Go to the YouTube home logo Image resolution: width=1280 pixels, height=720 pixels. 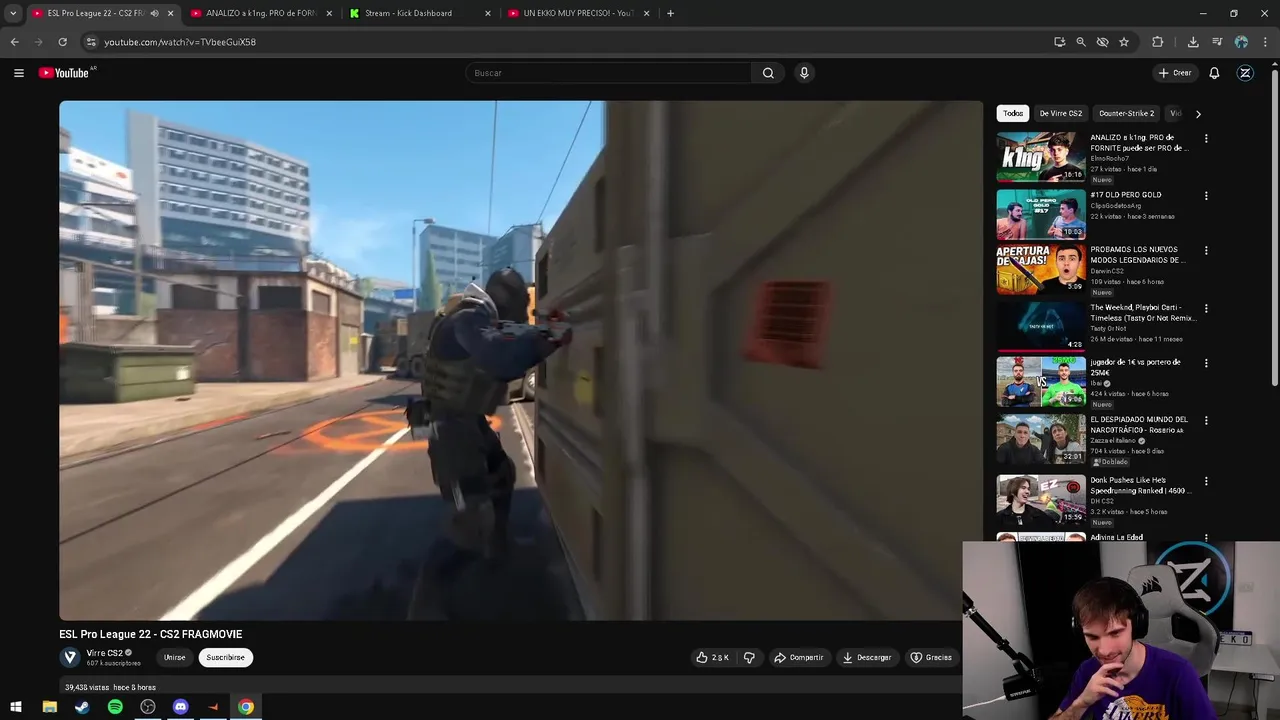pyautogui.click(x=66, y=73)
